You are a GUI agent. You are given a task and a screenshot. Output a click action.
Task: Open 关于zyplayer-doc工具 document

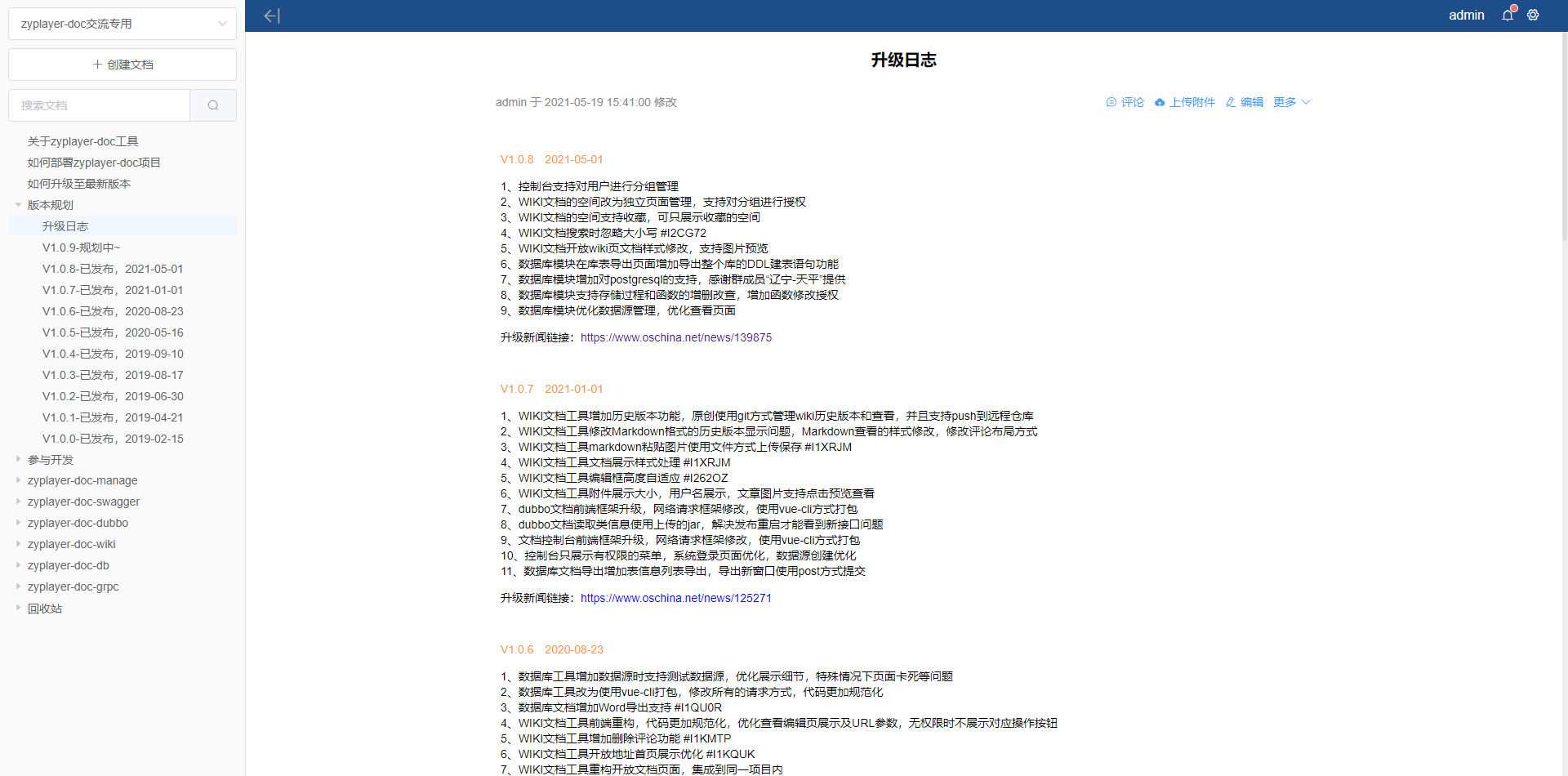(83, 141)
